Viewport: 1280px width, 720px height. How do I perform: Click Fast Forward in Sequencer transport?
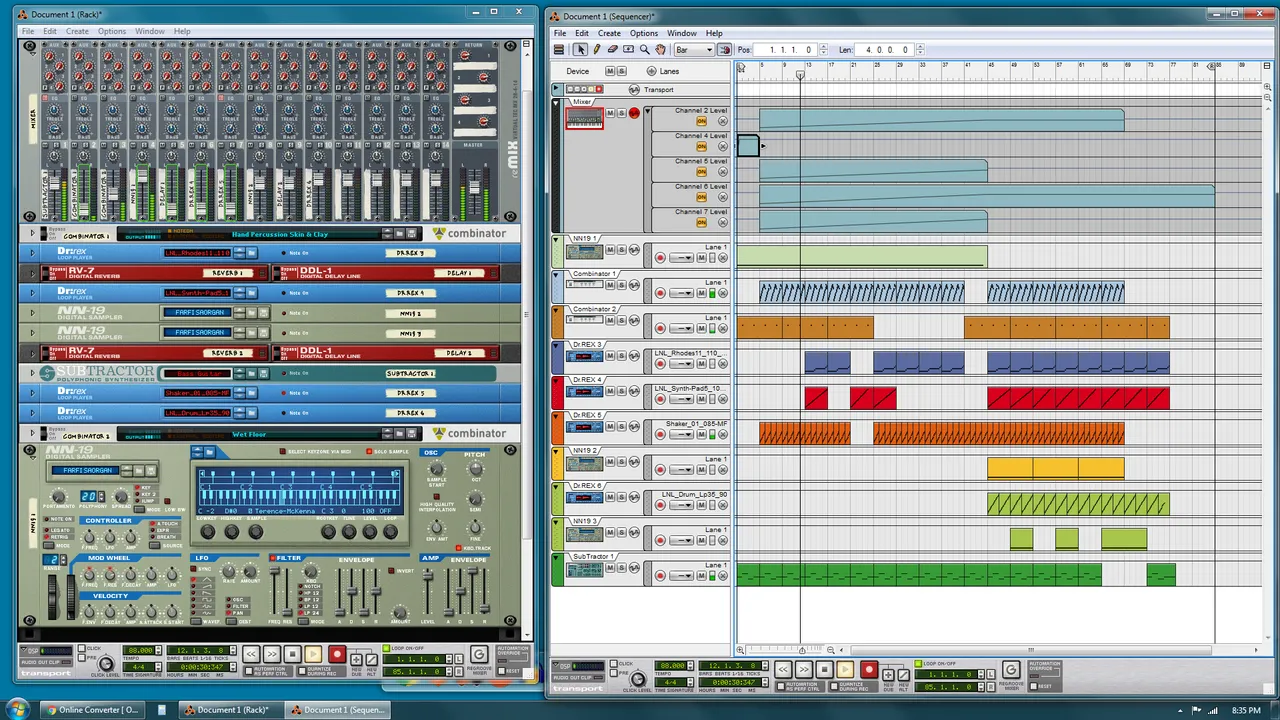[804, 670]
